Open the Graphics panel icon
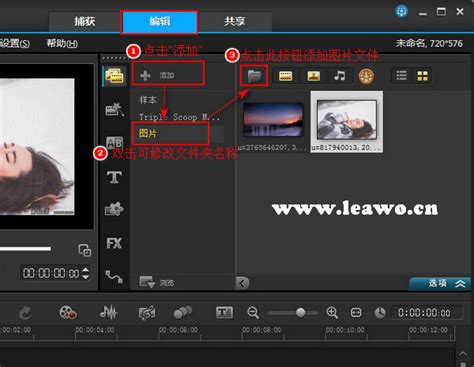 pos(114,209)
